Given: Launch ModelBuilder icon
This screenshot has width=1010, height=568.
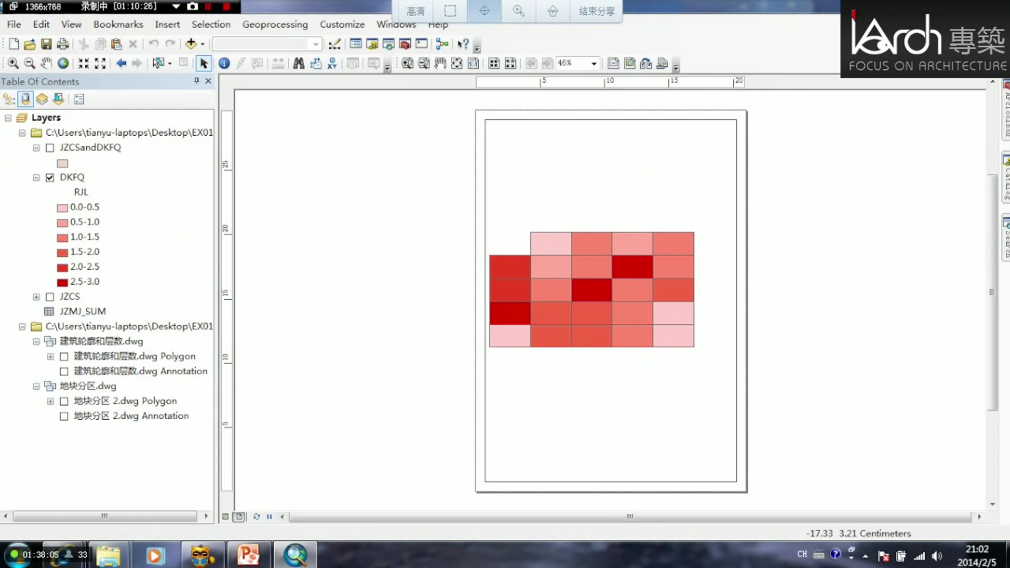Looking at the screenshot, I should [442, 44].
